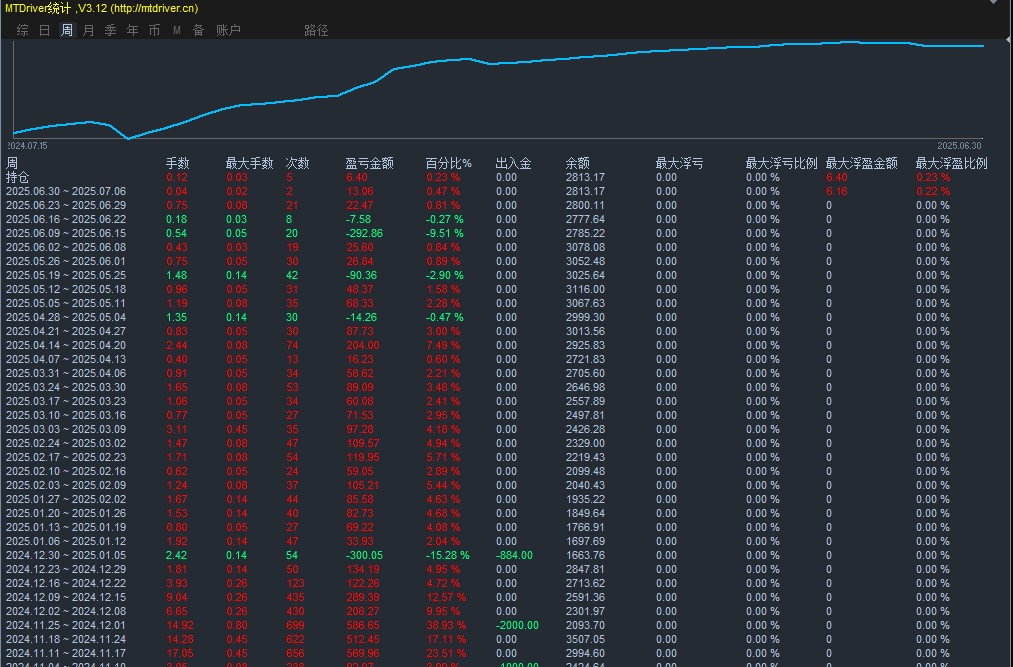Click the equity curve dip near chart start
Image resolution: width=1013 pixels, height=667 pixels.
point(129,138)
